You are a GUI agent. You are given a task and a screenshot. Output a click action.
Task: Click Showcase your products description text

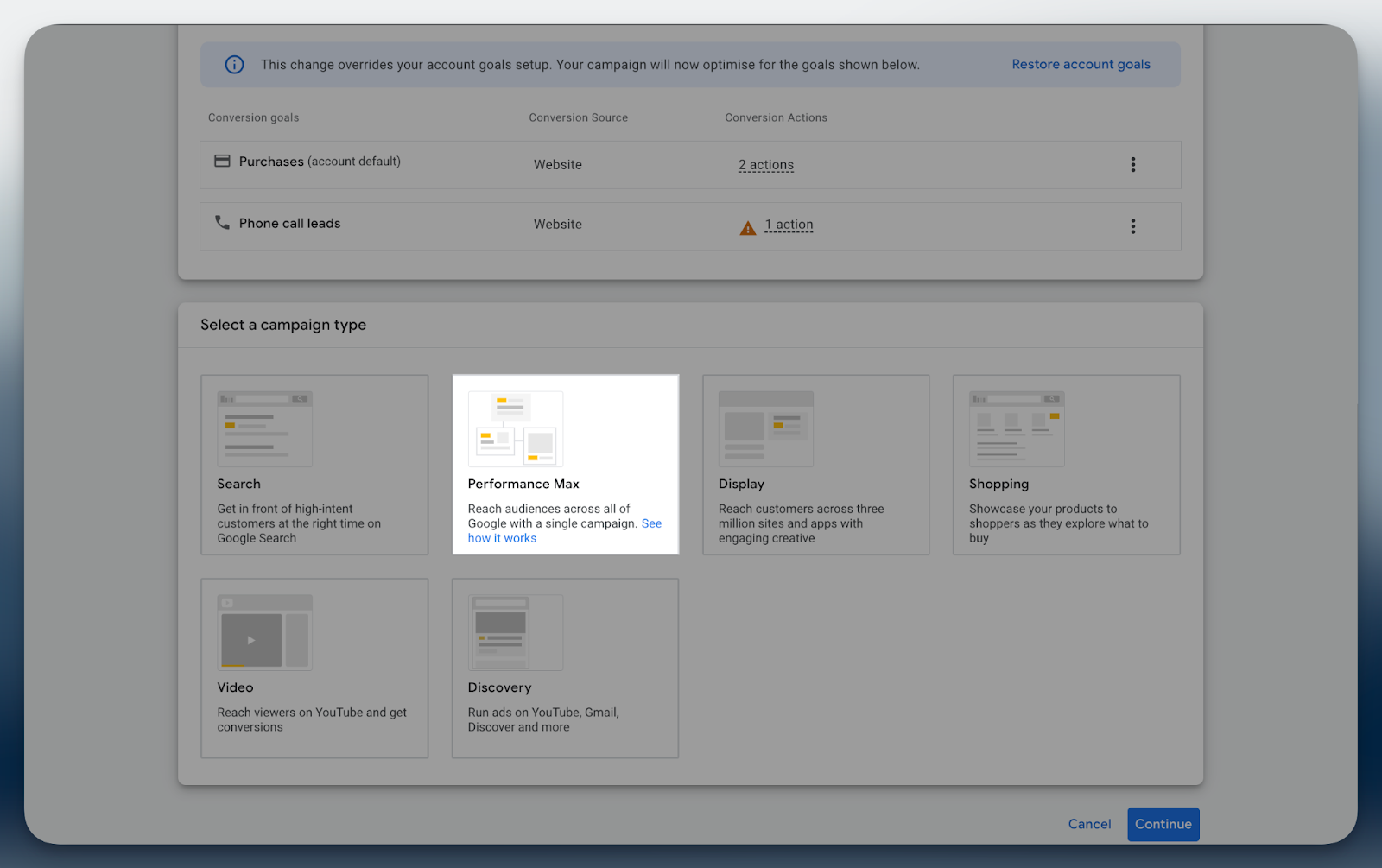click(1059, 523)
